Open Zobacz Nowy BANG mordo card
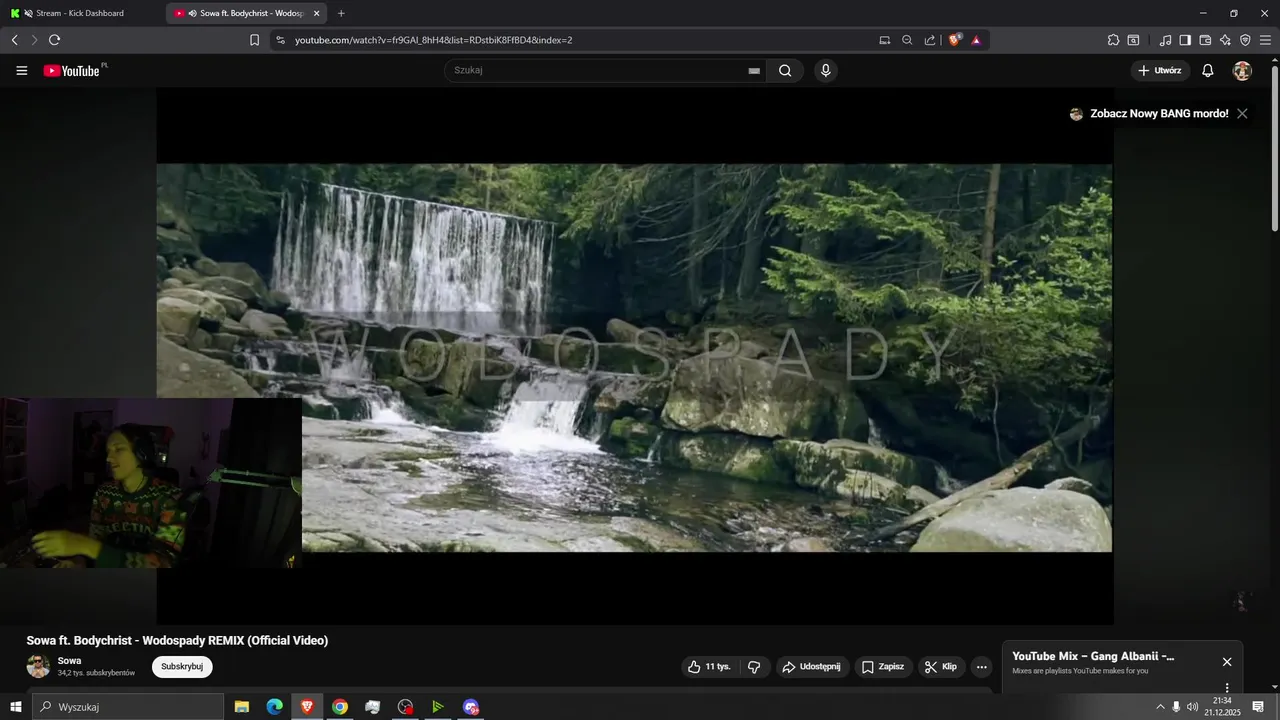The height and width of the screenshot is (720, 1280). [x=1149, y=114]
